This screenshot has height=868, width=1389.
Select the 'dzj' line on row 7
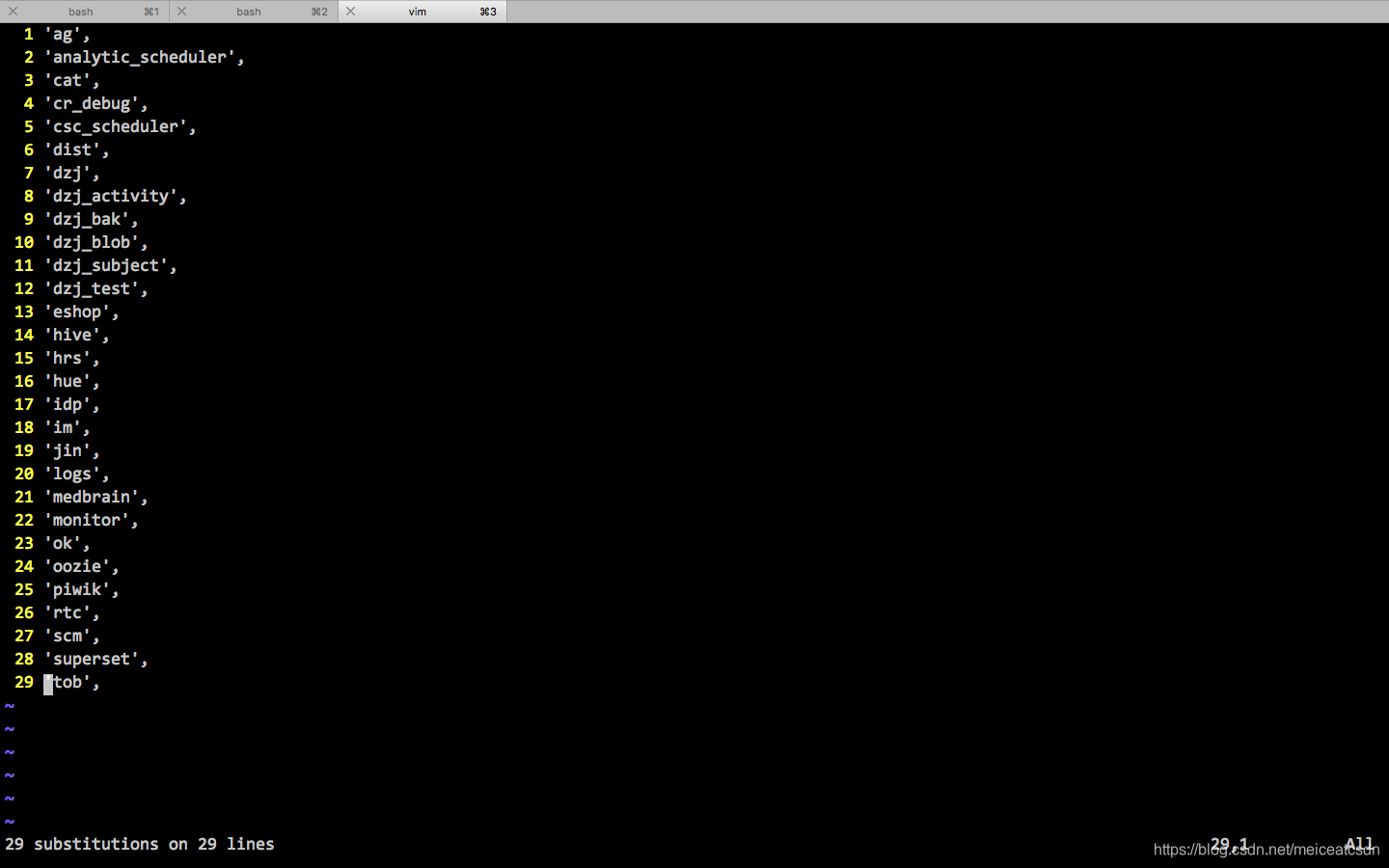(x=71, y=174)
